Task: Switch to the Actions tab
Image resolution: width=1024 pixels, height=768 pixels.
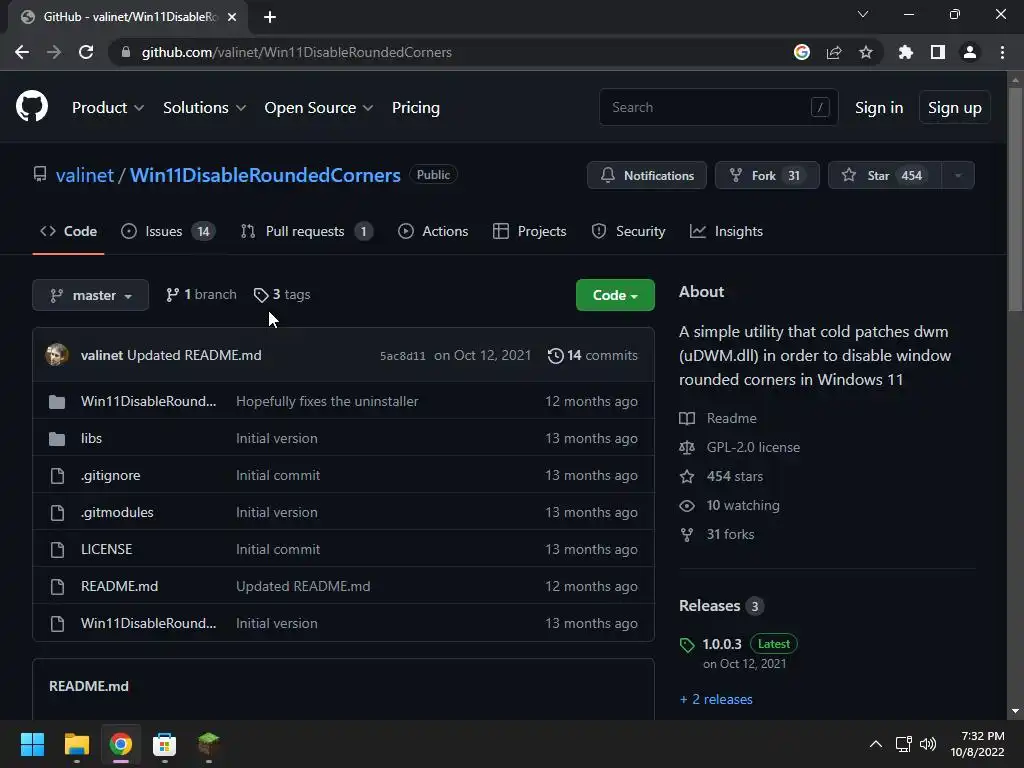Action: [x=433, y=231]
